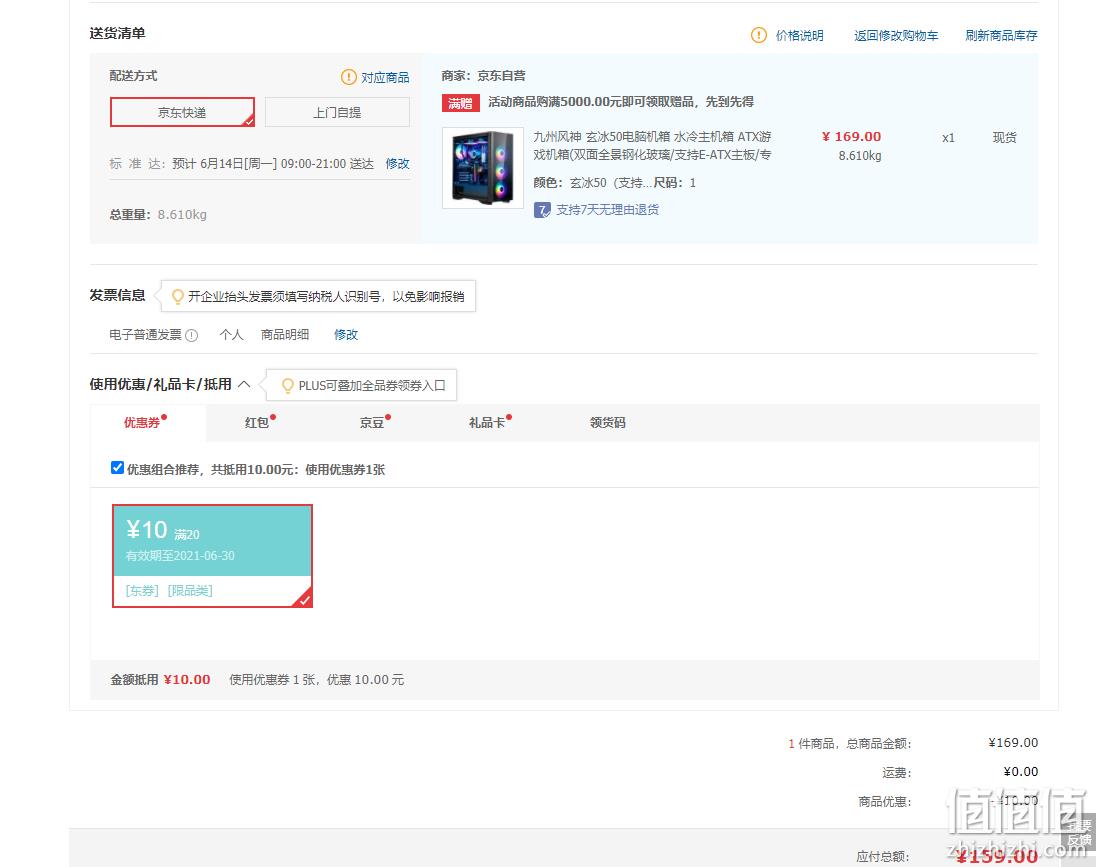Switch to the 礼品卡 tab
The width and height of the screenshot is (1096, 867).
click(487, 422)
